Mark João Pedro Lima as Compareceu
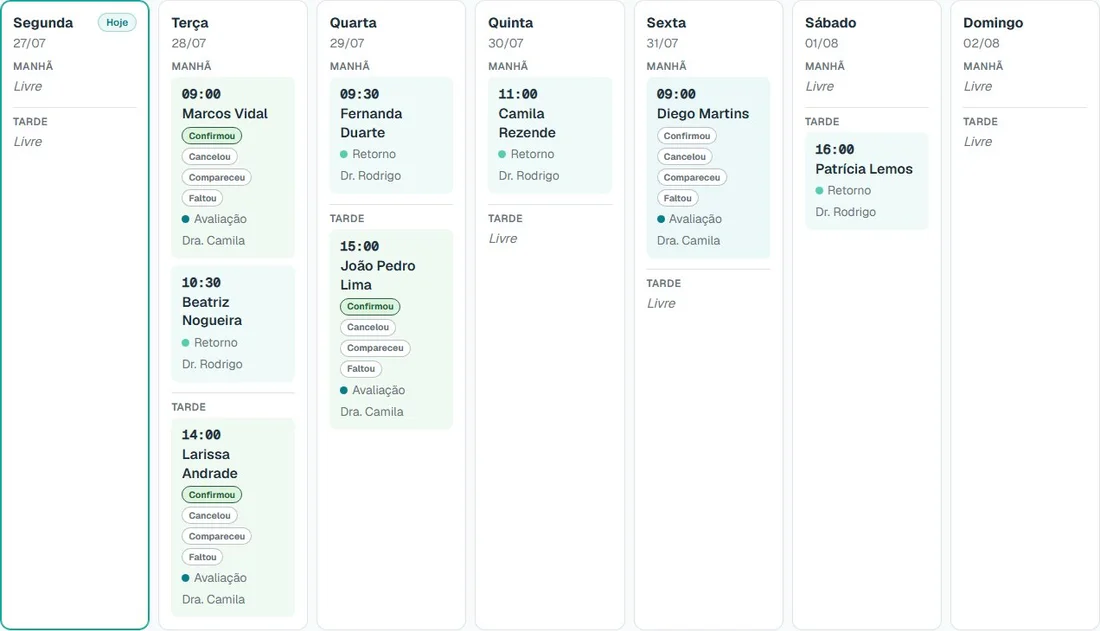The image size is (1100, 631). coord(375,347)
